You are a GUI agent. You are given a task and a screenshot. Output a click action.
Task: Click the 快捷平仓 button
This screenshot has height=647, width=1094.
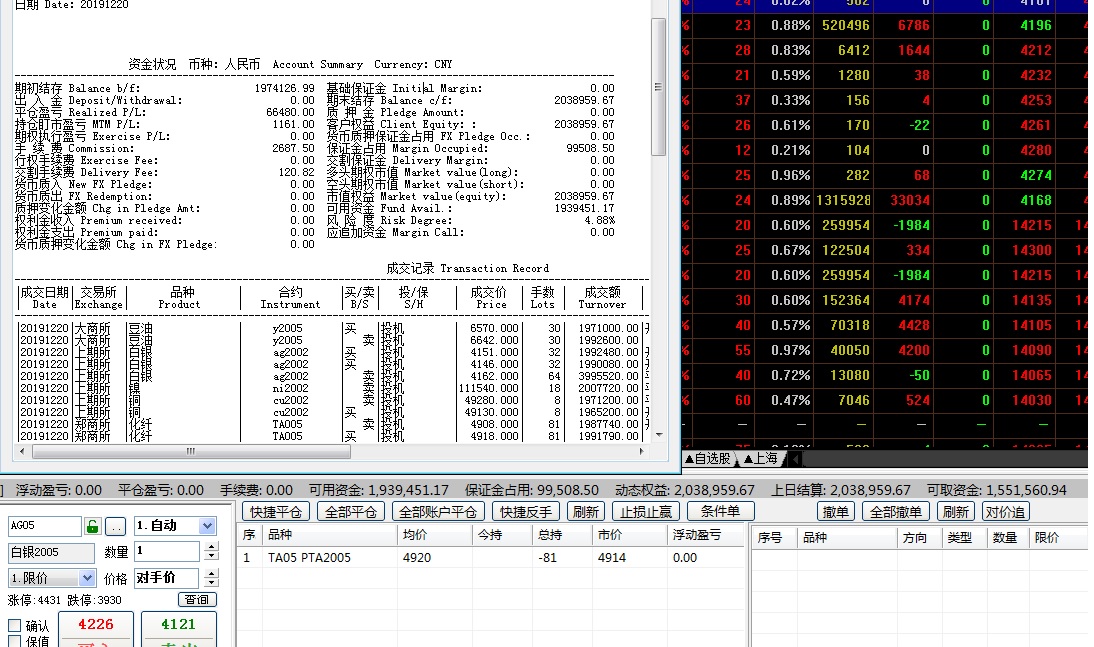pos(276,512)
